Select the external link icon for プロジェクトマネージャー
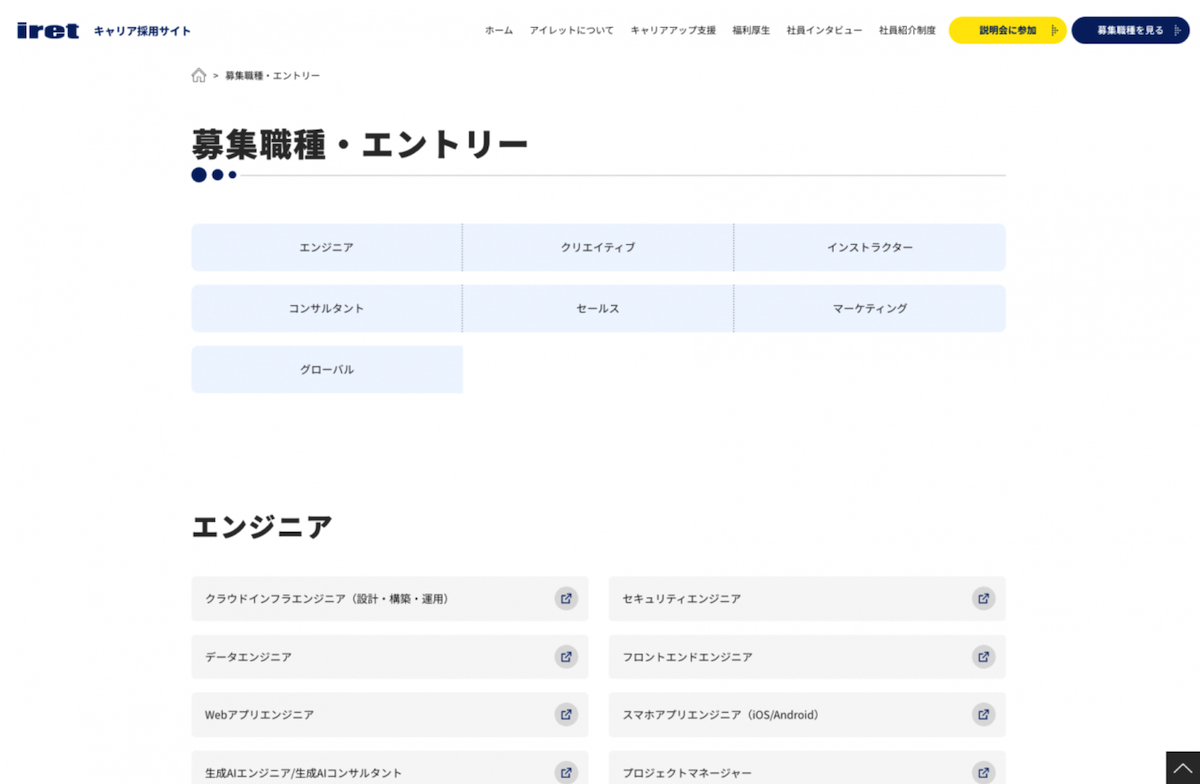 (x=983, y=772)
